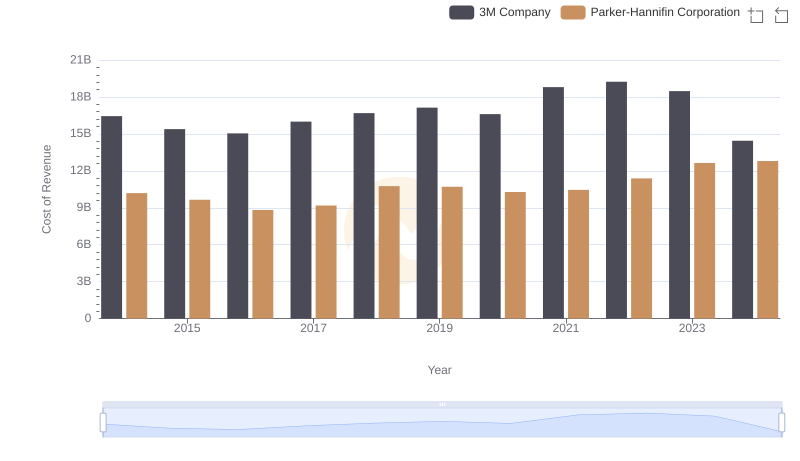
Task: Click the 3M Company bar for 2018
Action: pyautogui.click(x=364, y=216)
